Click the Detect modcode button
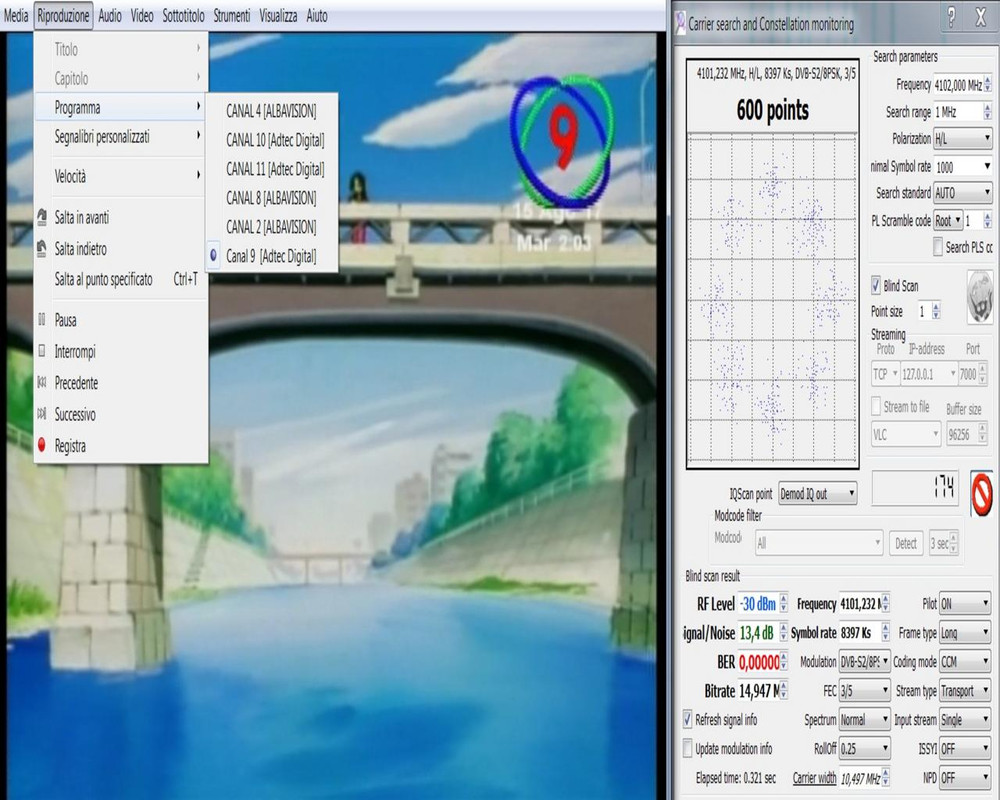The image size is (1000, 800). (906, 544)
